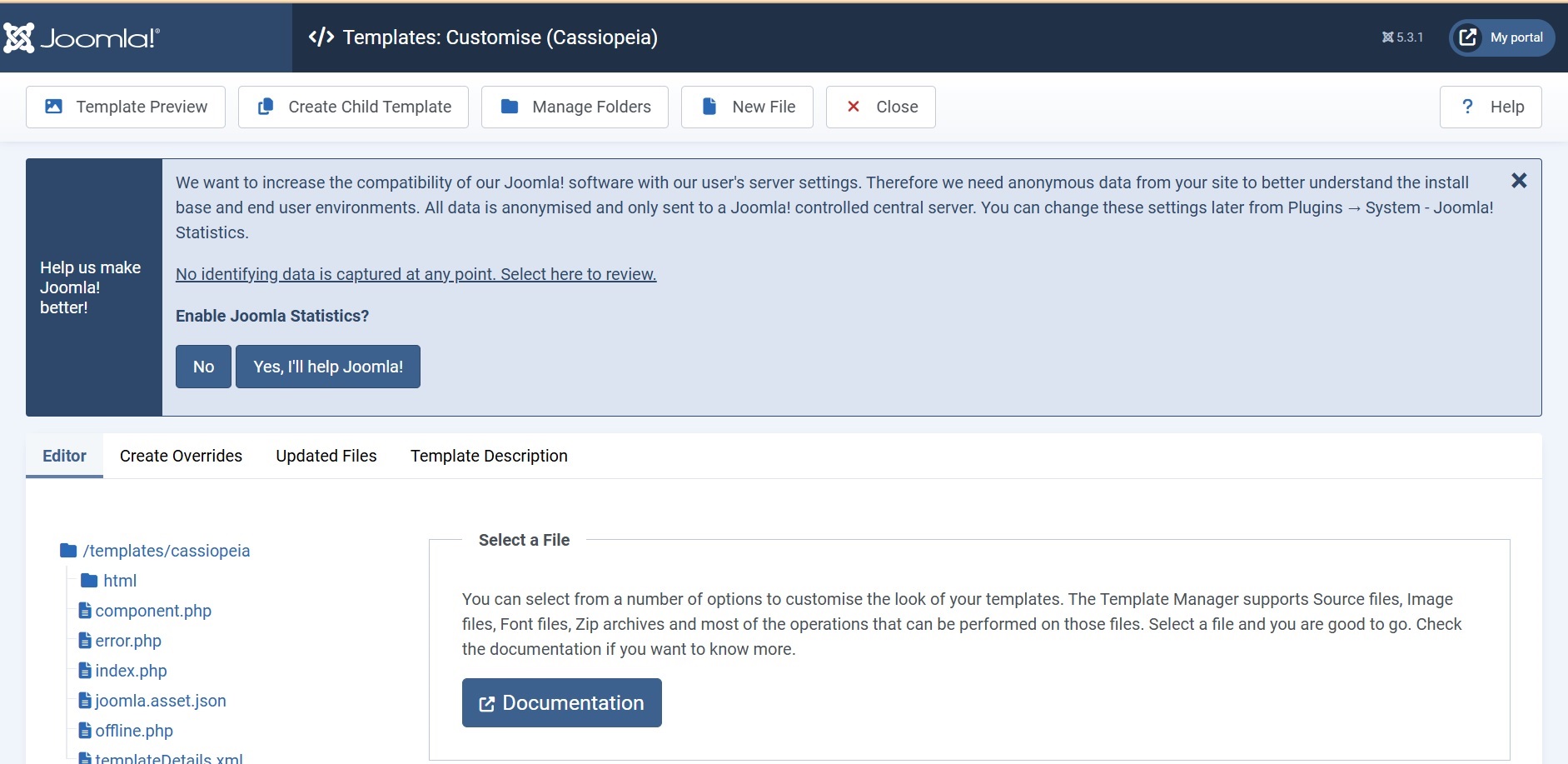Click the New File document icon

pos(709,107)
